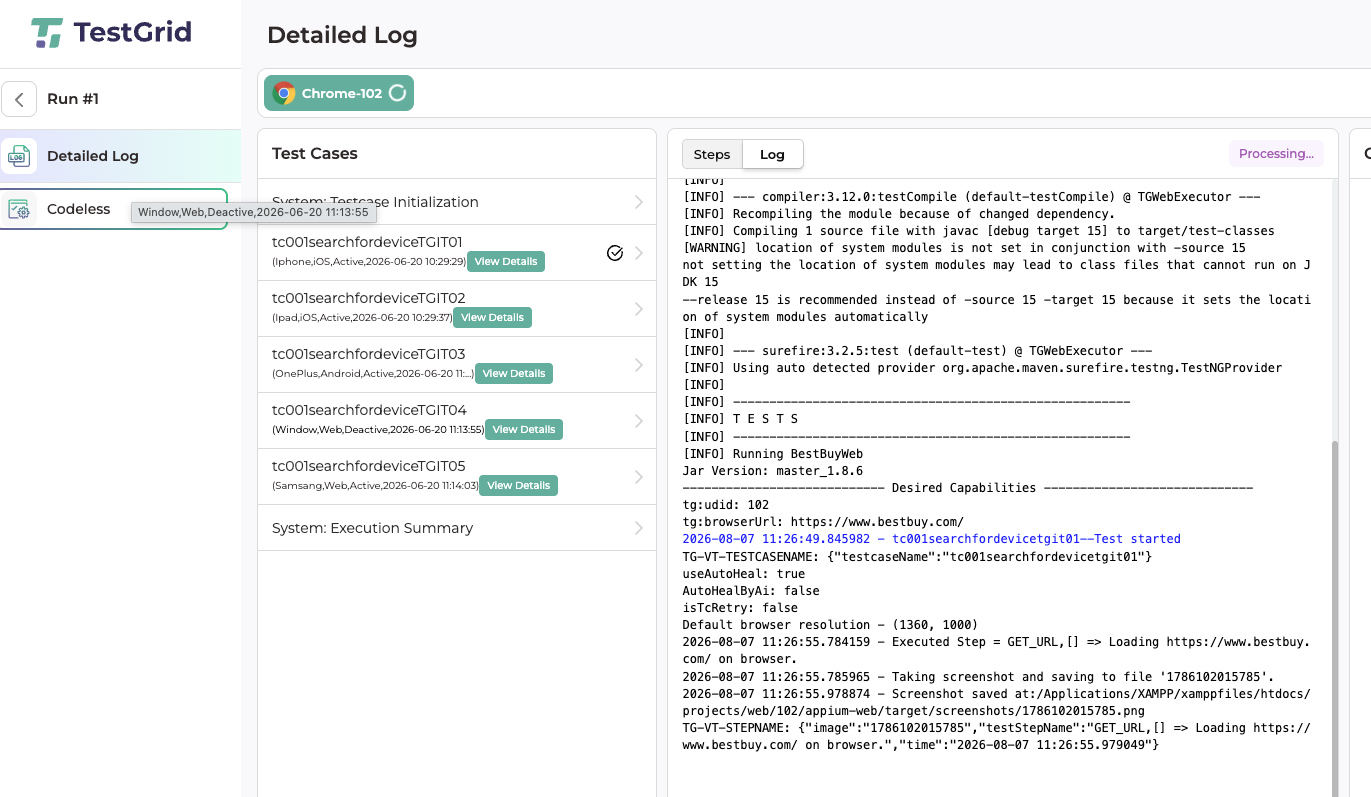Screen dimensions: 1371x797
Task: Open Detailed Log in sidebar
Action: (x=120, y=156)
